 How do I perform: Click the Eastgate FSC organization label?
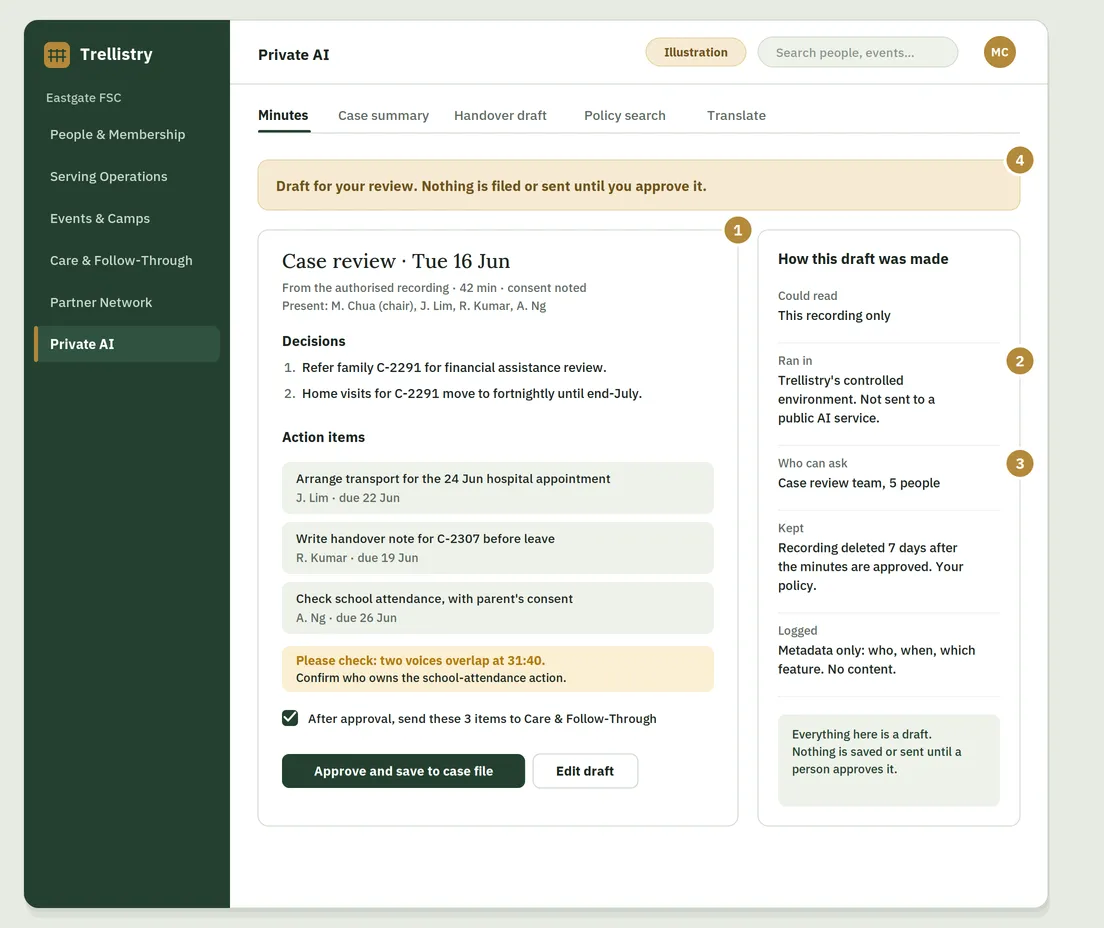coord(84,98)
